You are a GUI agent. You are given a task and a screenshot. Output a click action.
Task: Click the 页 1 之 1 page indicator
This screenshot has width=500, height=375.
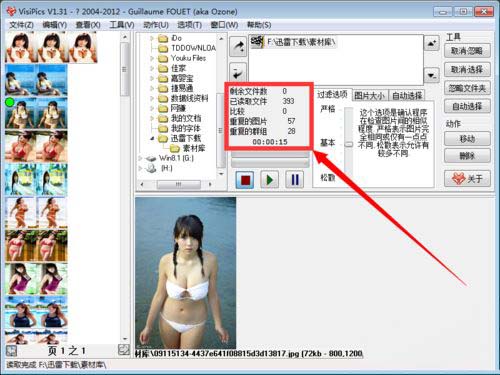pyautogui.click(x=67, y=351)
